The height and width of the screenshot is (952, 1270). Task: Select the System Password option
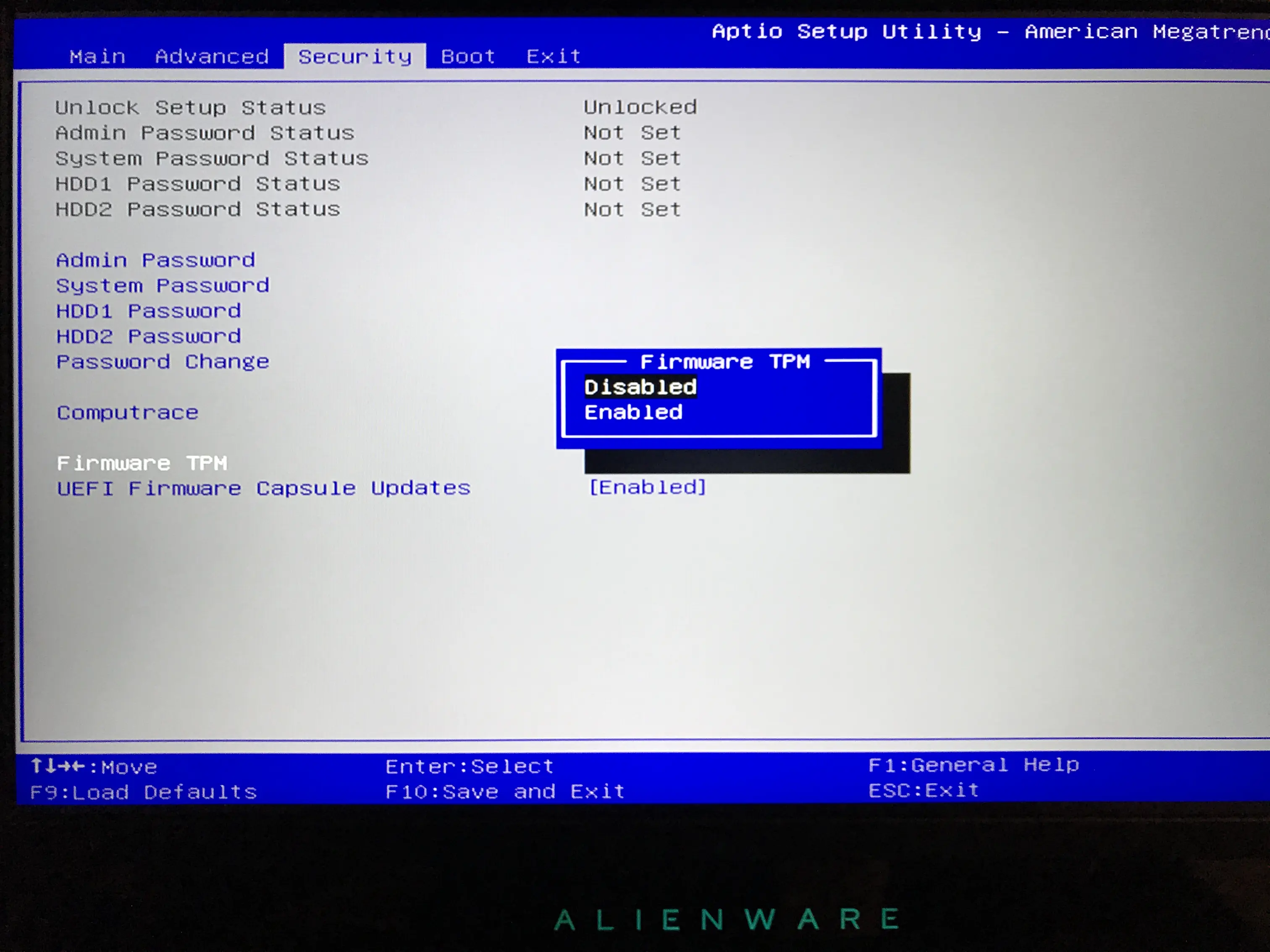click(163, 285)
